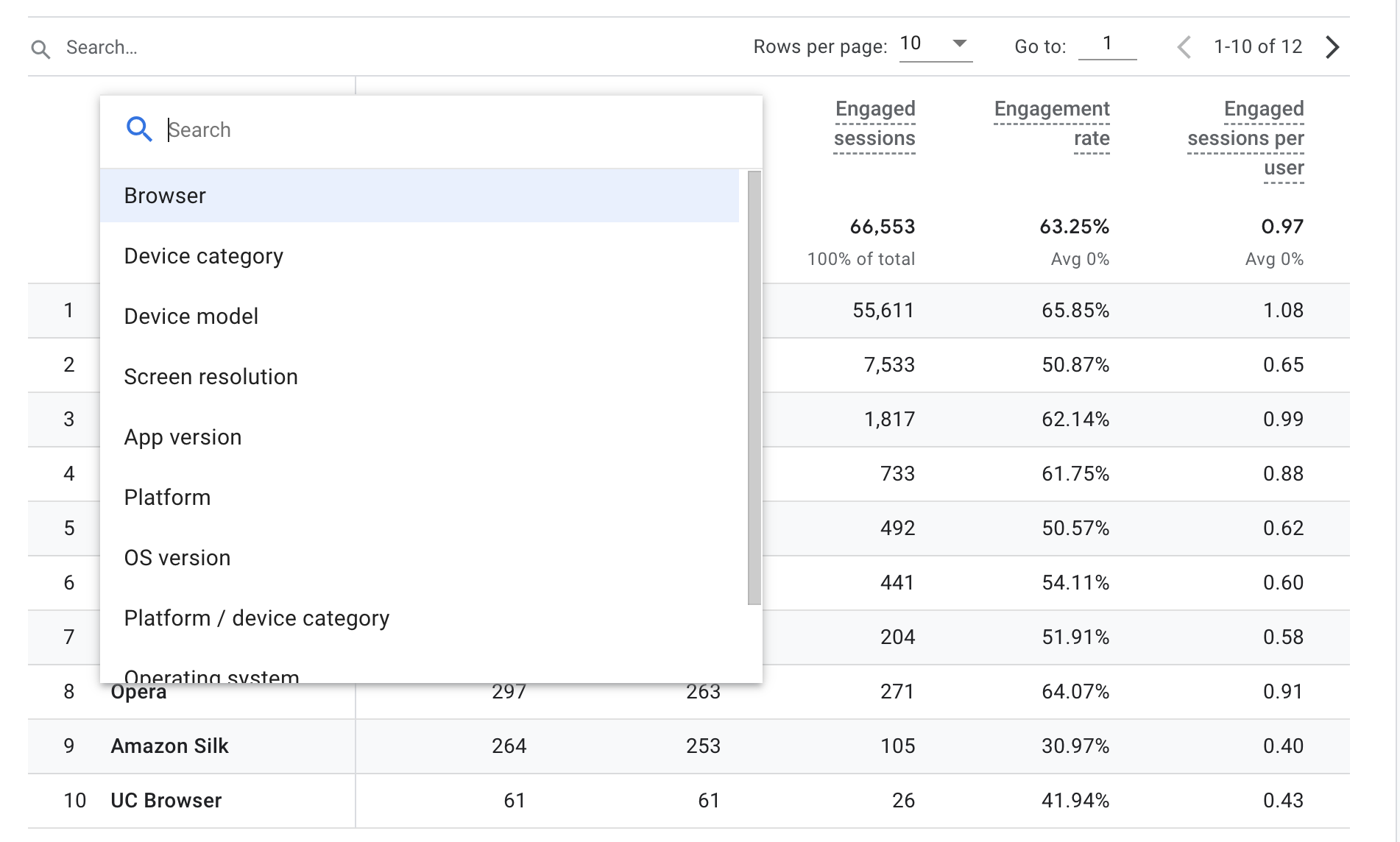
Task: Select OS version from dropdown list
Action: point(177,558)
